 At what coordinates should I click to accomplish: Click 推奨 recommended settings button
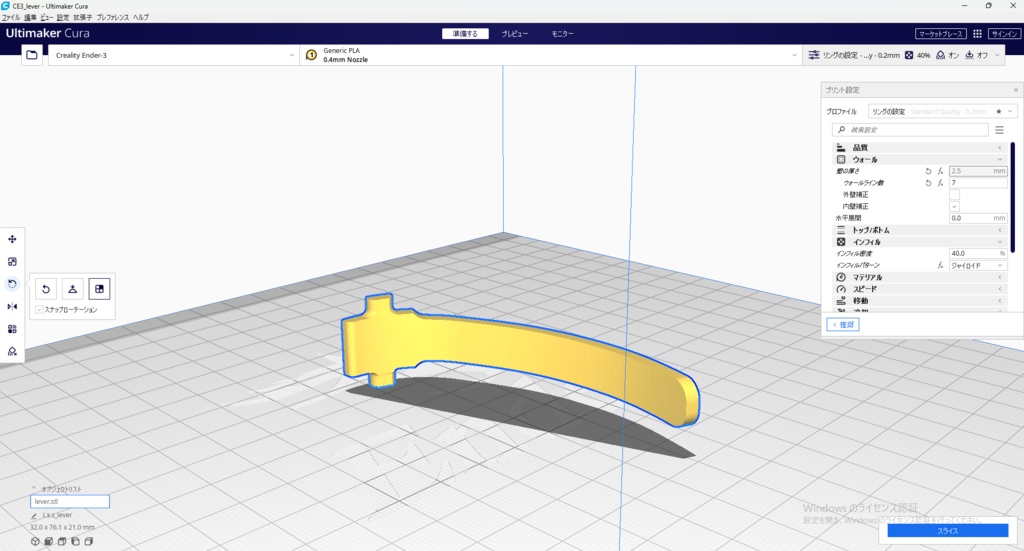point(842,324)
